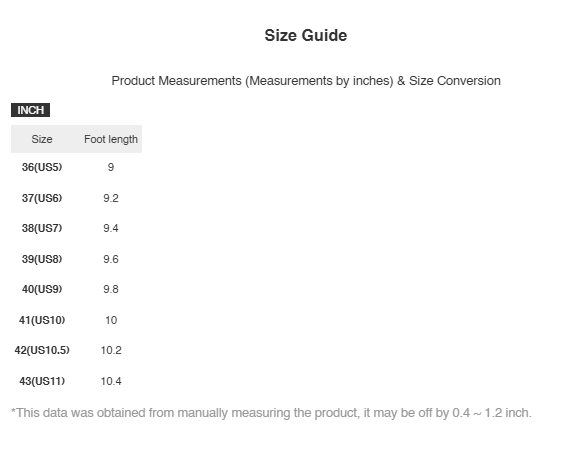The width and height of the screenshot is (566, 450).
Task: Click the Size column header
Action: click(x=42, y=139)
